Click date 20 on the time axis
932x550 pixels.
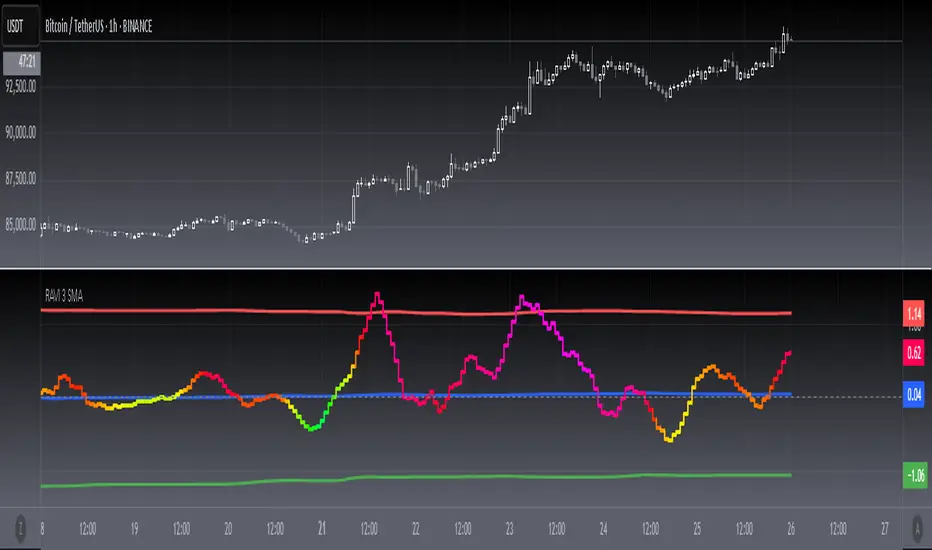(x=228, y=529)
